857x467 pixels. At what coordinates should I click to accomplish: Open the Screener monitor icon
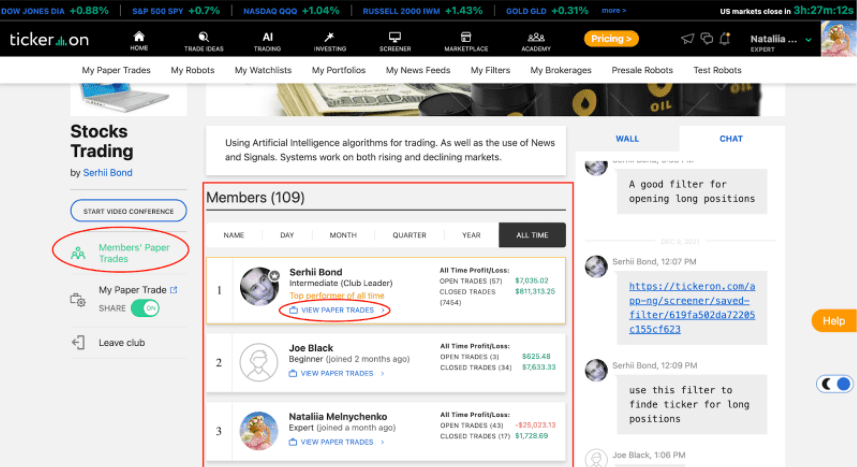[x=395, y=37]
